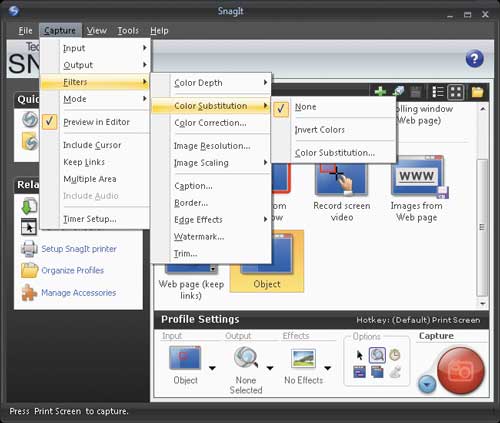500x423 pixels.
Task: Click the red Capture button
Action: coord(460,370)
